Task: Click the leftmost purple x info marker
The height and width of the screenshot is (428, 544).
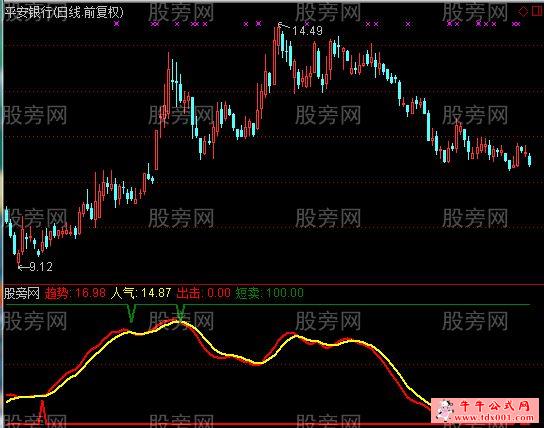Action: click(117, 24)
